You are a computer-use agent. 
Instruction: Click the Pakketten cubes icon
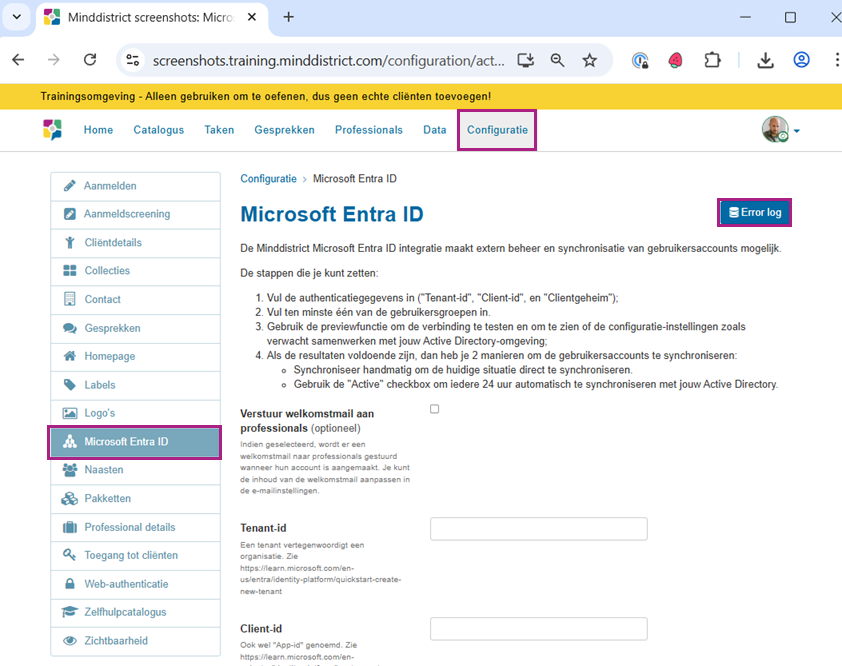tap(70, 498)
